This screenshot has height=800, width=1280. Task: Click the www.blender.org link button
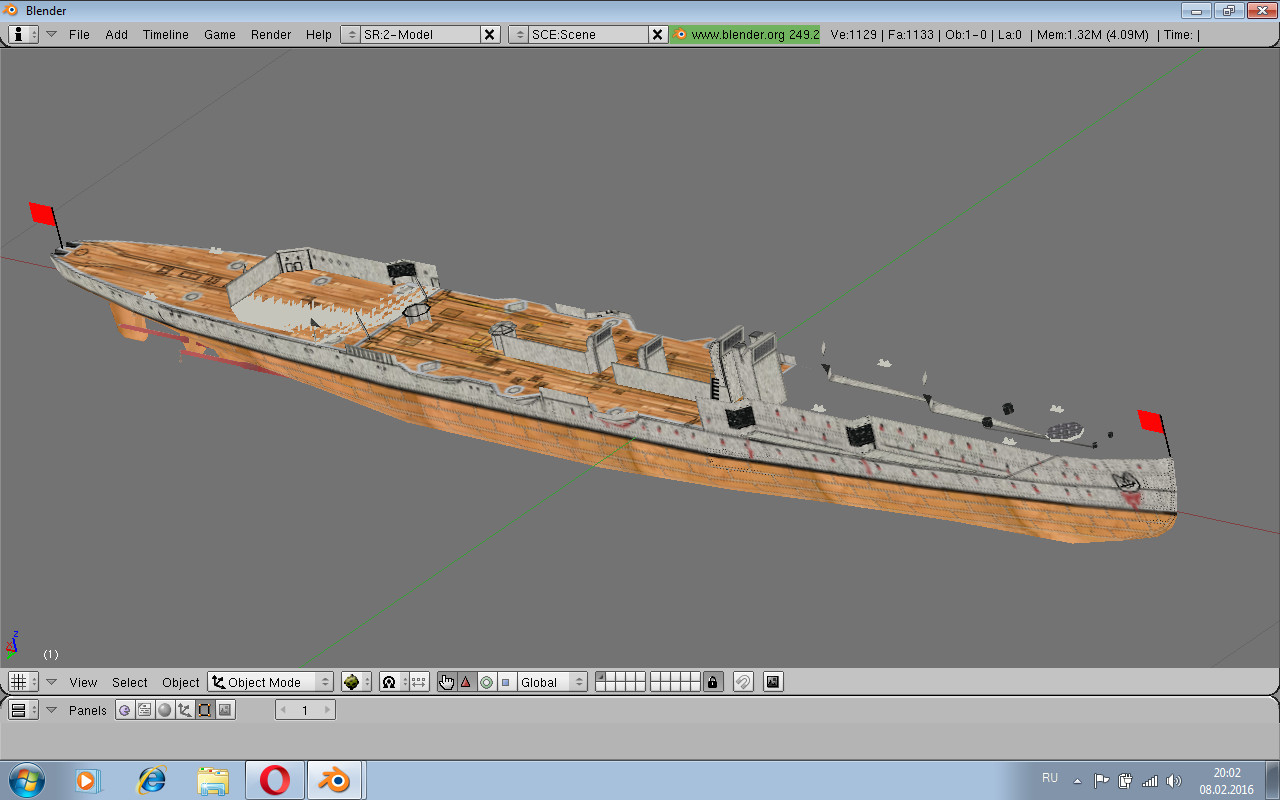point(745,34)
